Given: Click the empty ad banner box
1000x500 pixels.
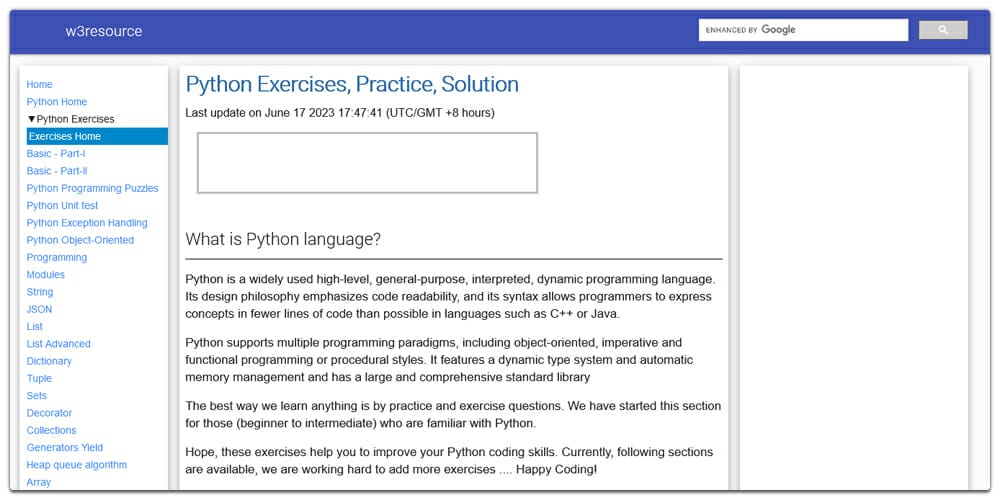Looking at the screenshot, I should [x=367, y=162].
